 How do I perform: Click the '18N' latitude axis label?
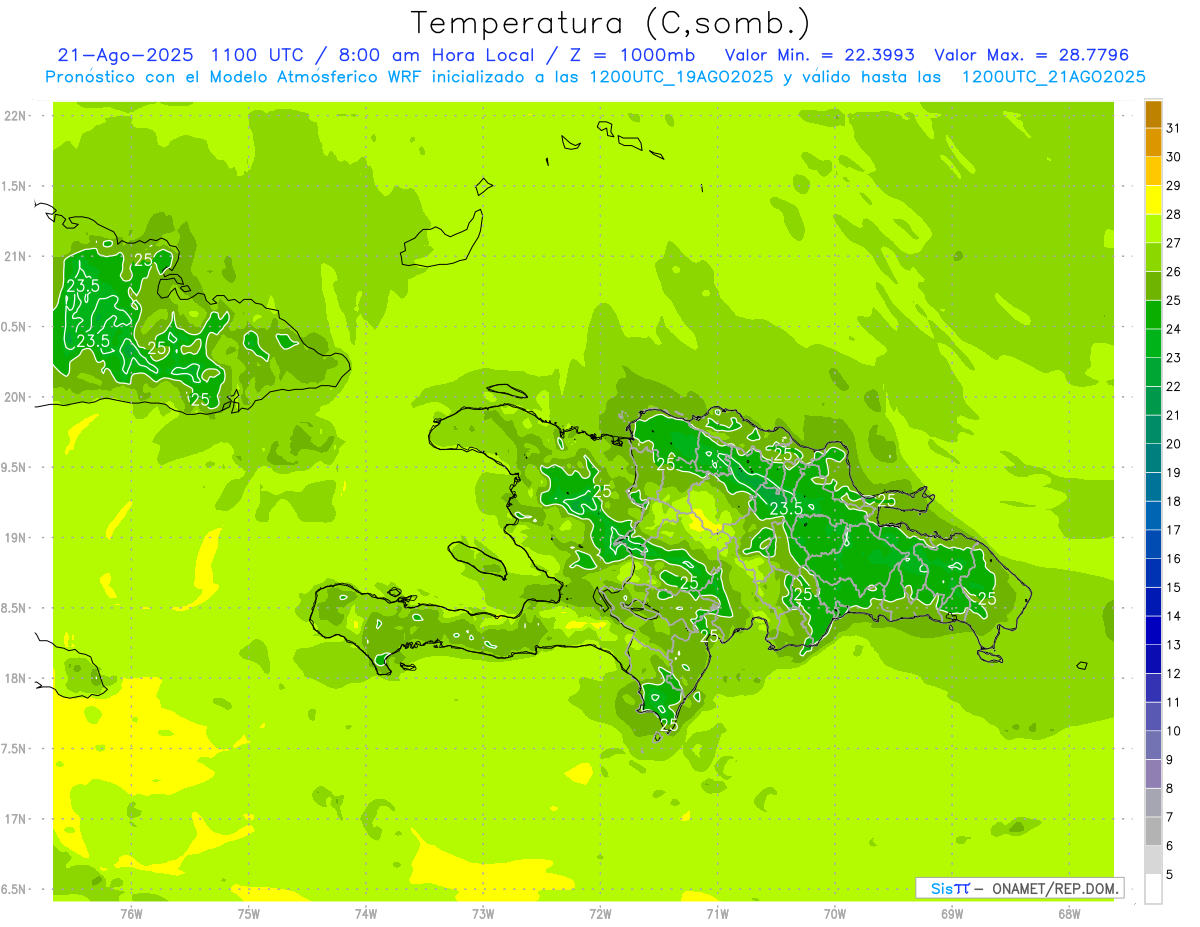[16, 678]
